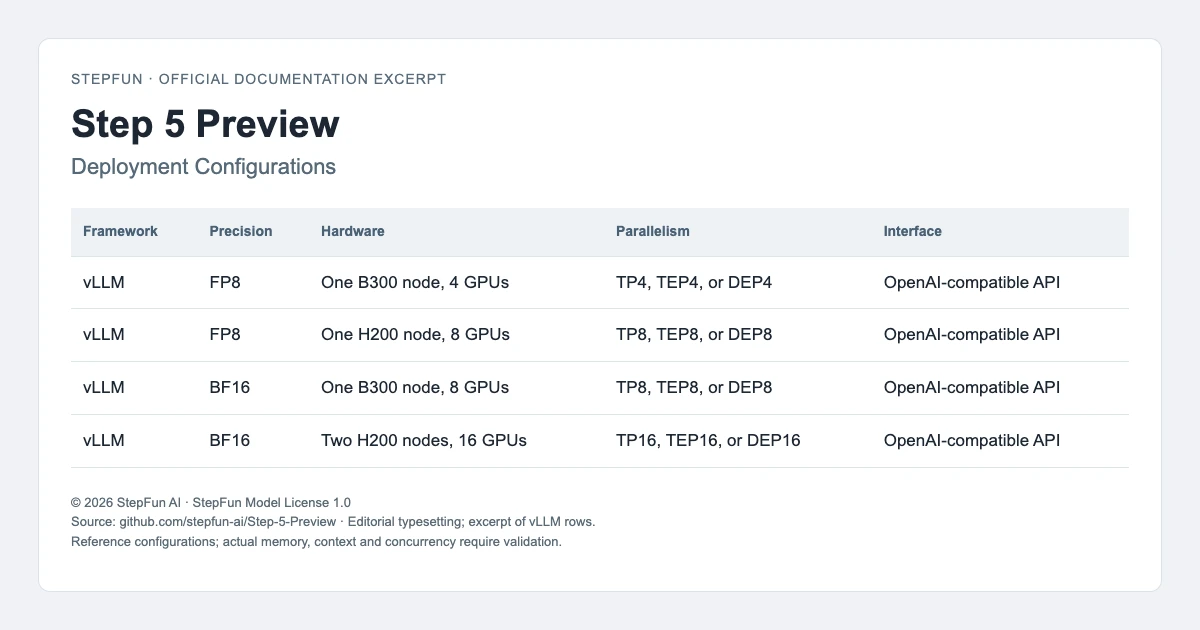1200x630 pixels.
Task: Select "OpenAI-compatible API" in the Two H200 nodes row
Action: (972, 440)
